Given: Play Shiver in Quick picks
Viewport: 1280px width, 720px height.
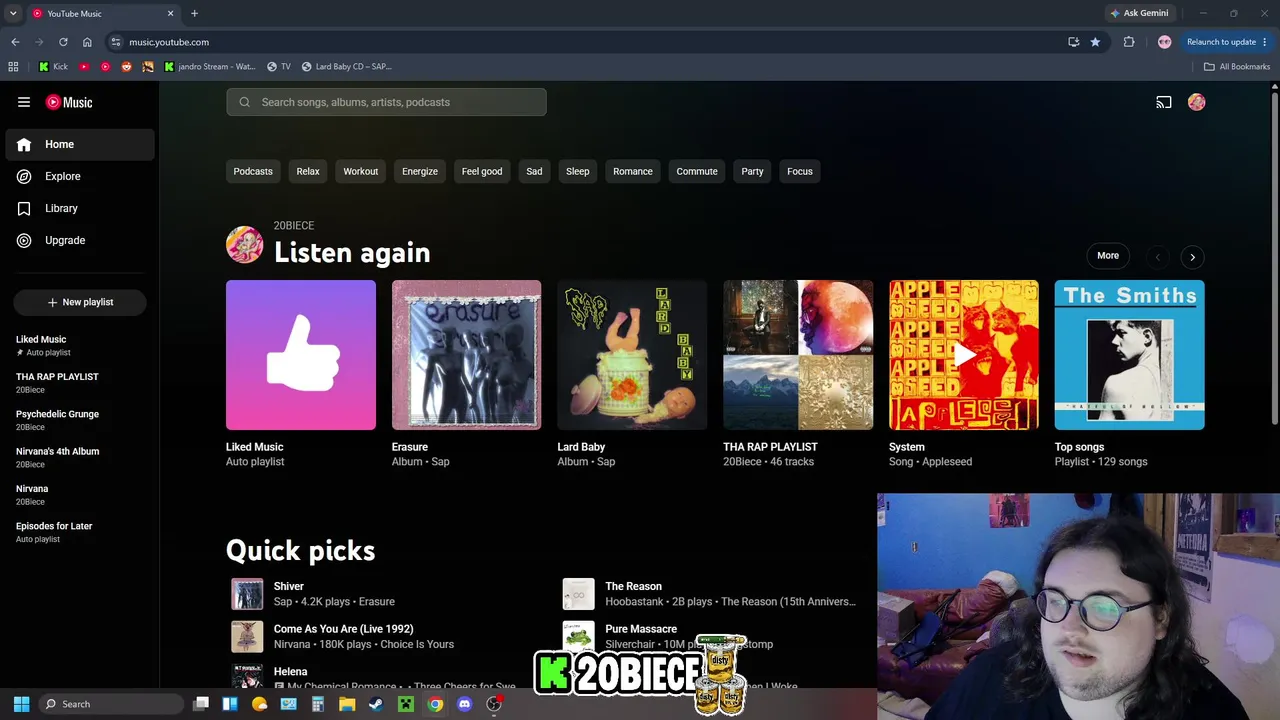Looking at the screenshot, I should click(247, 594).
